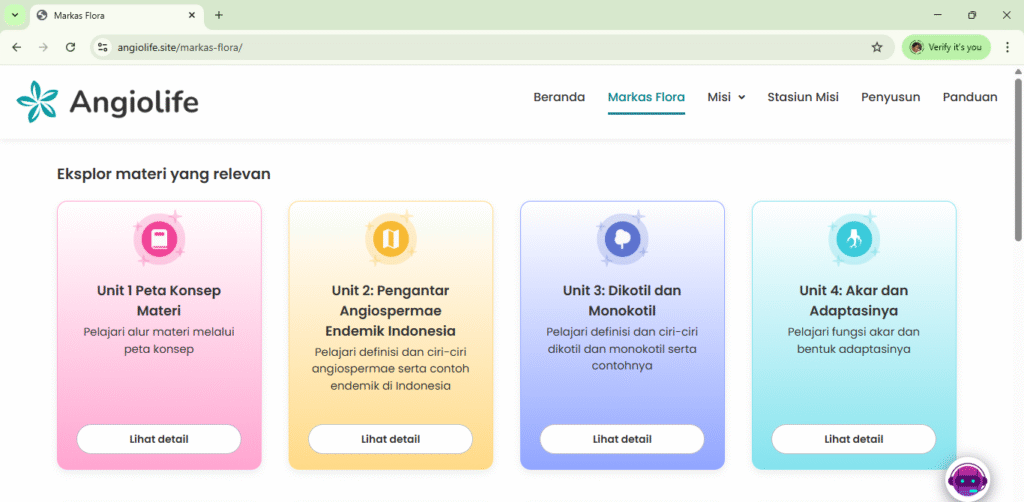
Task: Click the Unit 2 map icon
Action: (x=390, y=239)
